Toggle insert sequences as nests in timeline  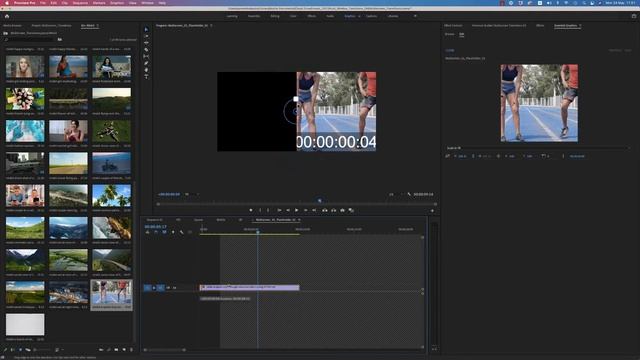click(147, 232)
